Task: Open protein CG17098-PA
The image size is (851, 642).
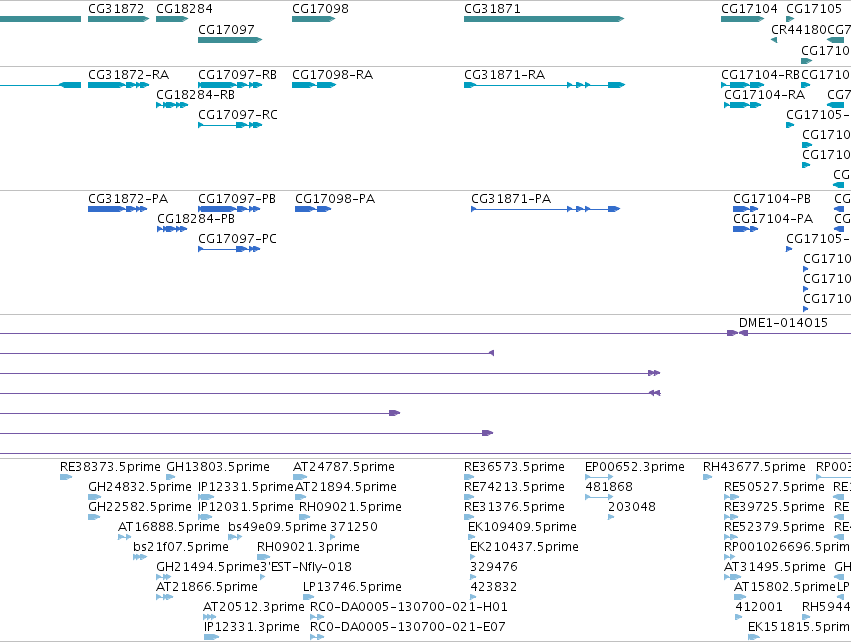Action: click(313, 209)
